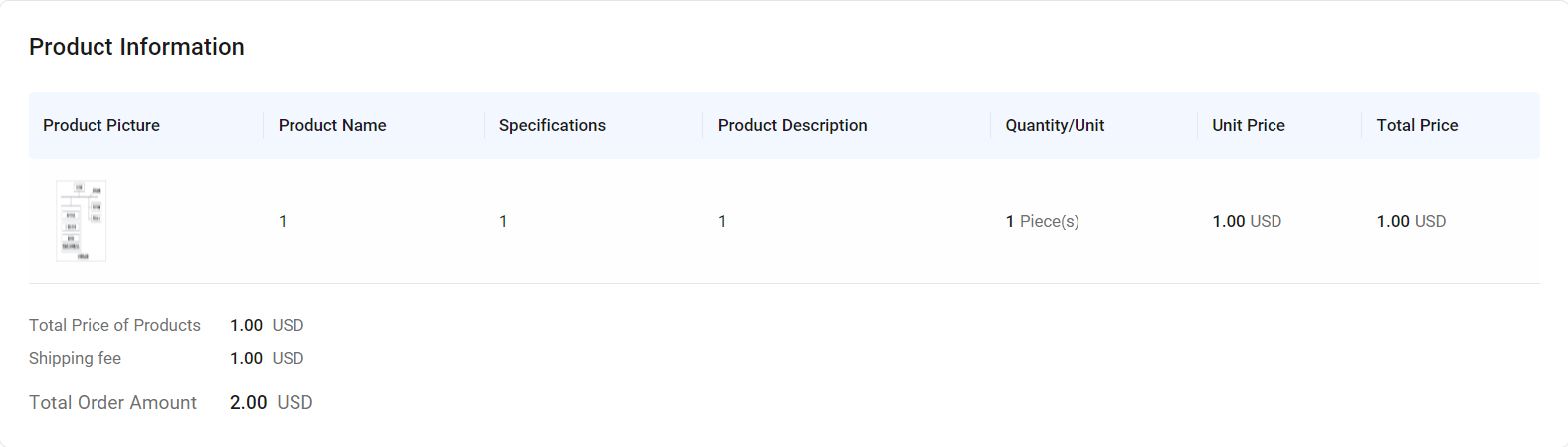The image size is (1568, 447).
Task: Select the Unit Price column header
Action: 1248,125
